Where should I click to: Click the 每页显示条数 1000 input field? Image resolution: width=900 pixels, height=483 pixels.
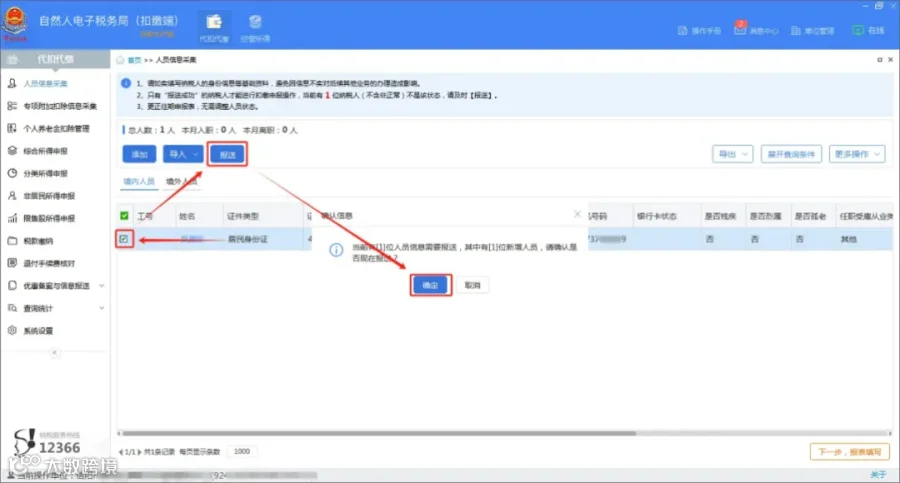coord(242,451)
